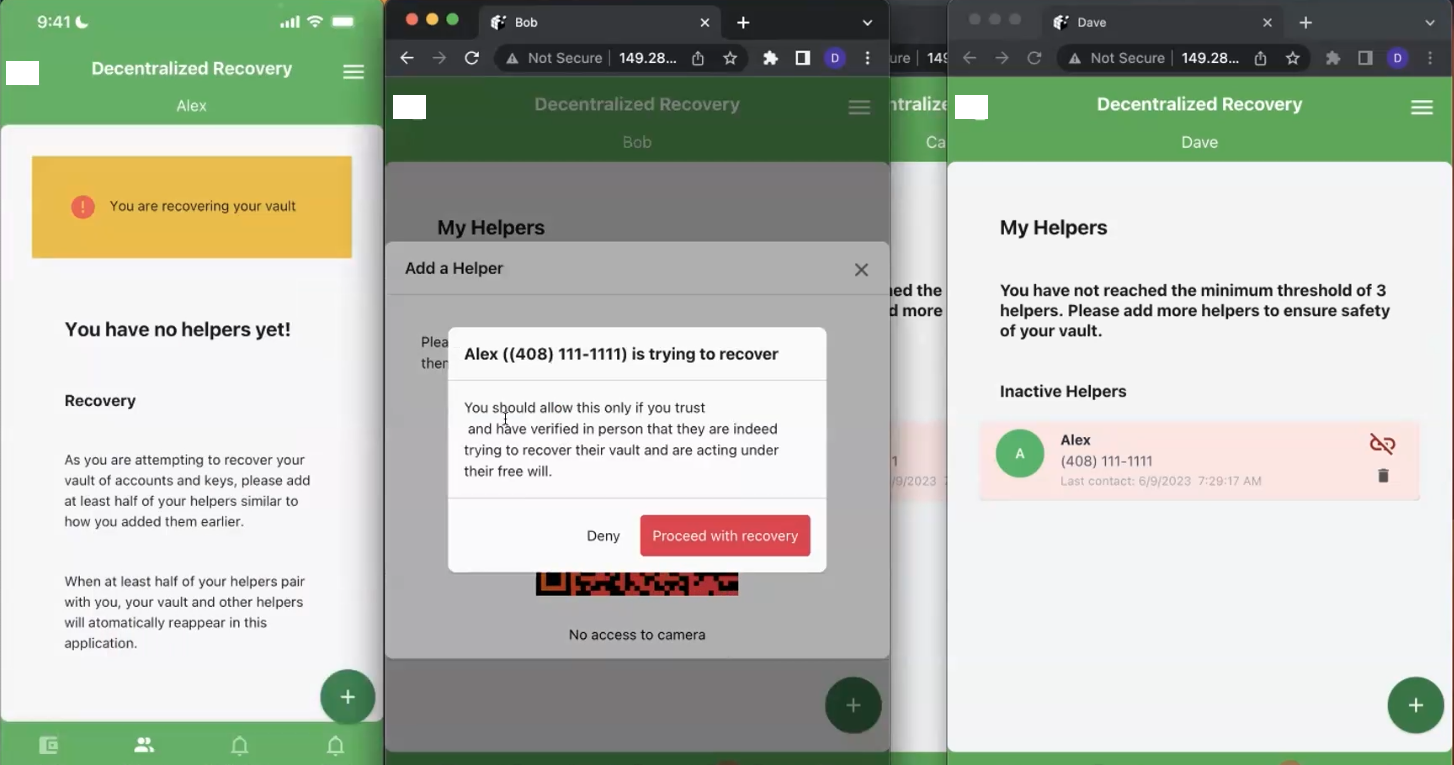Open hamburger menu in Alex's phone app
This screenshot has width=1454, height=765.
(353, 72)
